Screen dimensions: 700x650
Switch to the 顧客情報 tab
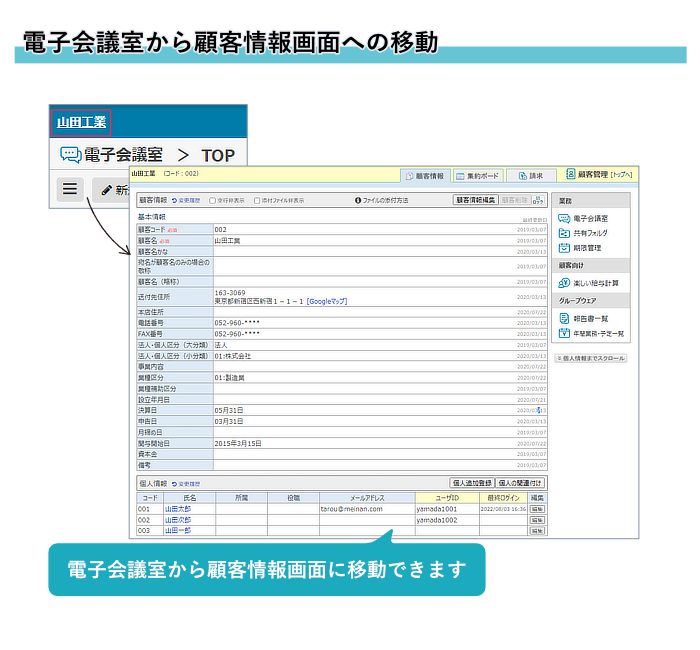click(x=424, y=175)
